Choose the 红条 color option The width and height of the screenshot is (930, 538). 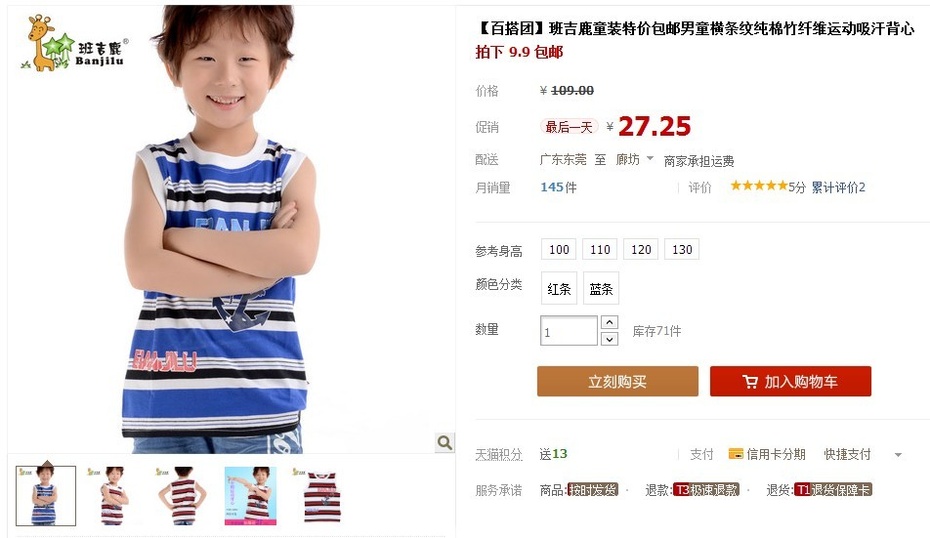[x=559, y=288]
